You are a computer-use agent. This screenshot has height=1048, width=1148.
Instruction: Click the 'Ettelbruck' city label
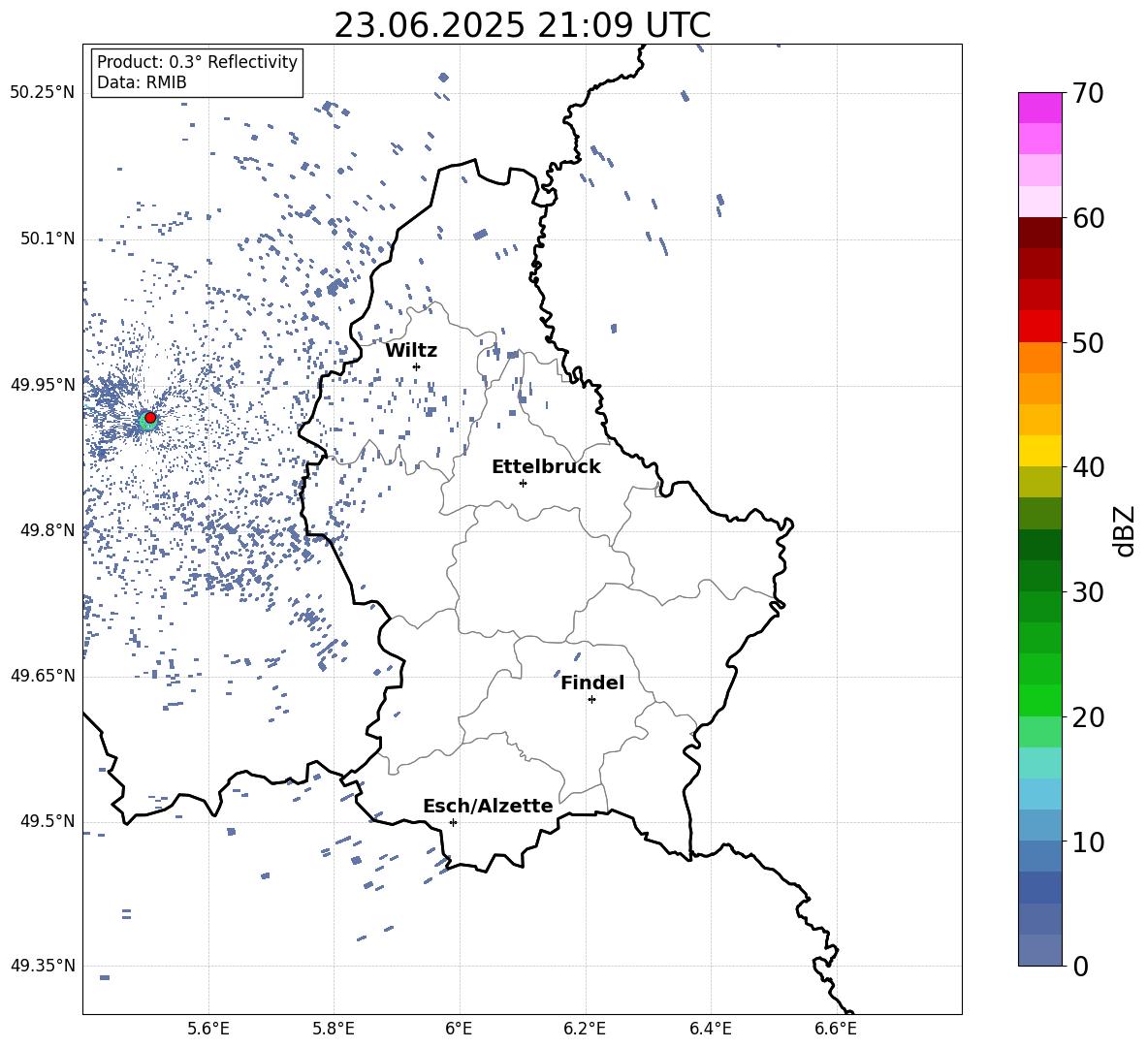click(546, 467)
